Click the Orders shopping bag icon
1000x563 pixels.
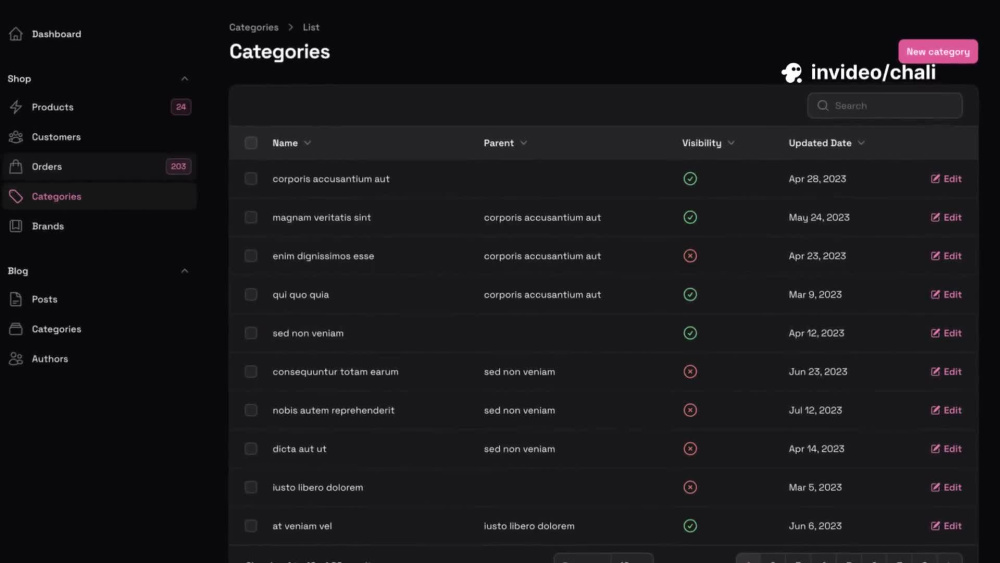point(16,166)
